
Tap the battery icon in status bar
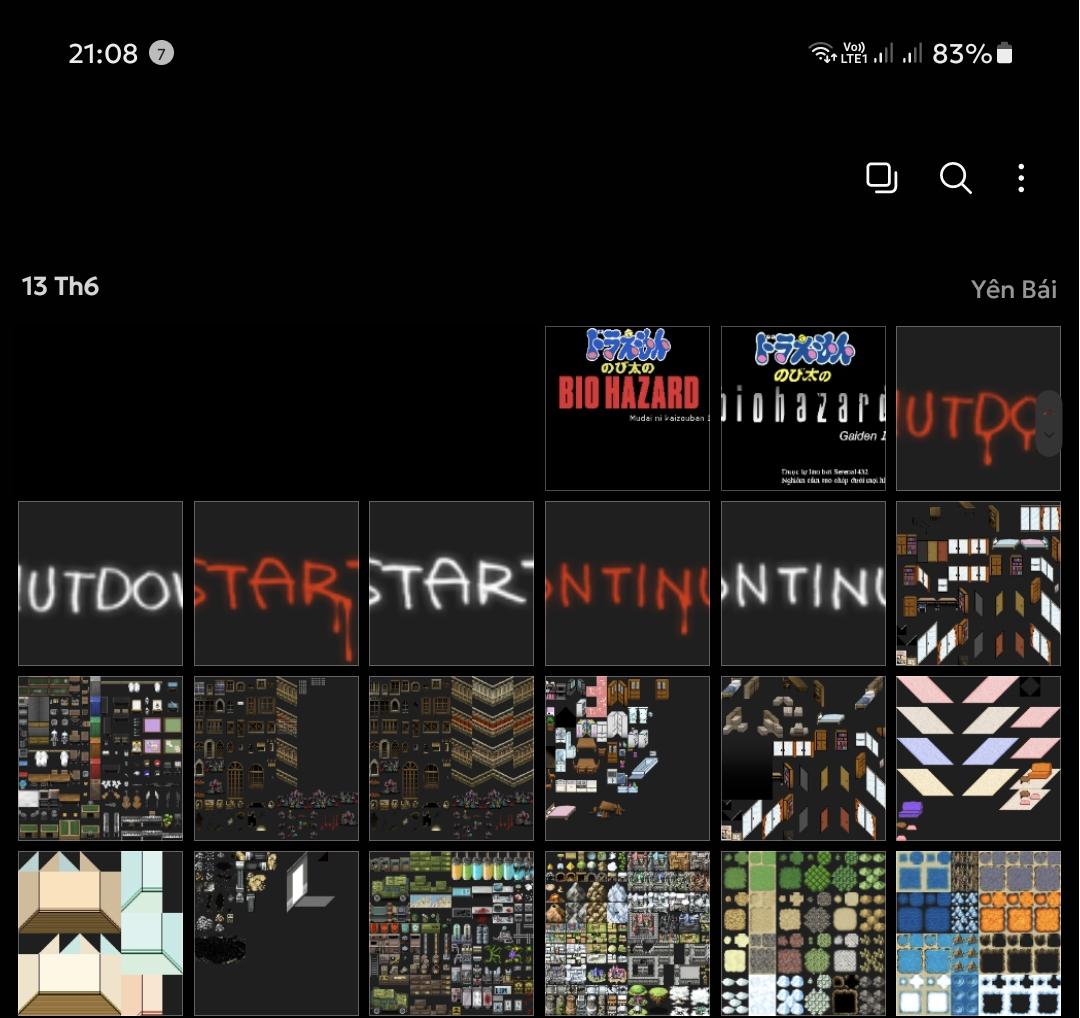click(1005, 53)
